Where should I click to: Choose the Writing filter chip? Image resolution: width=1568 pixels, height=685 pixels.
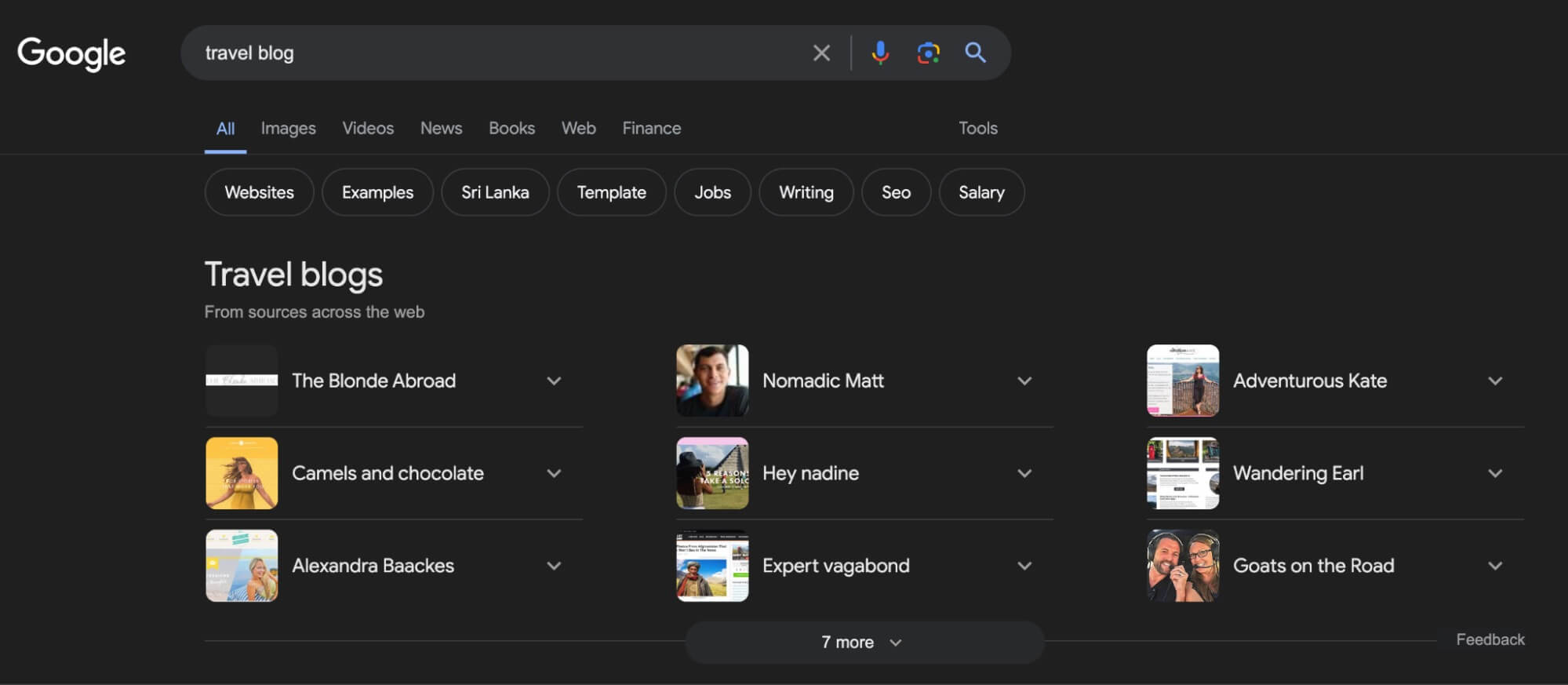click(x=806, y=192)
